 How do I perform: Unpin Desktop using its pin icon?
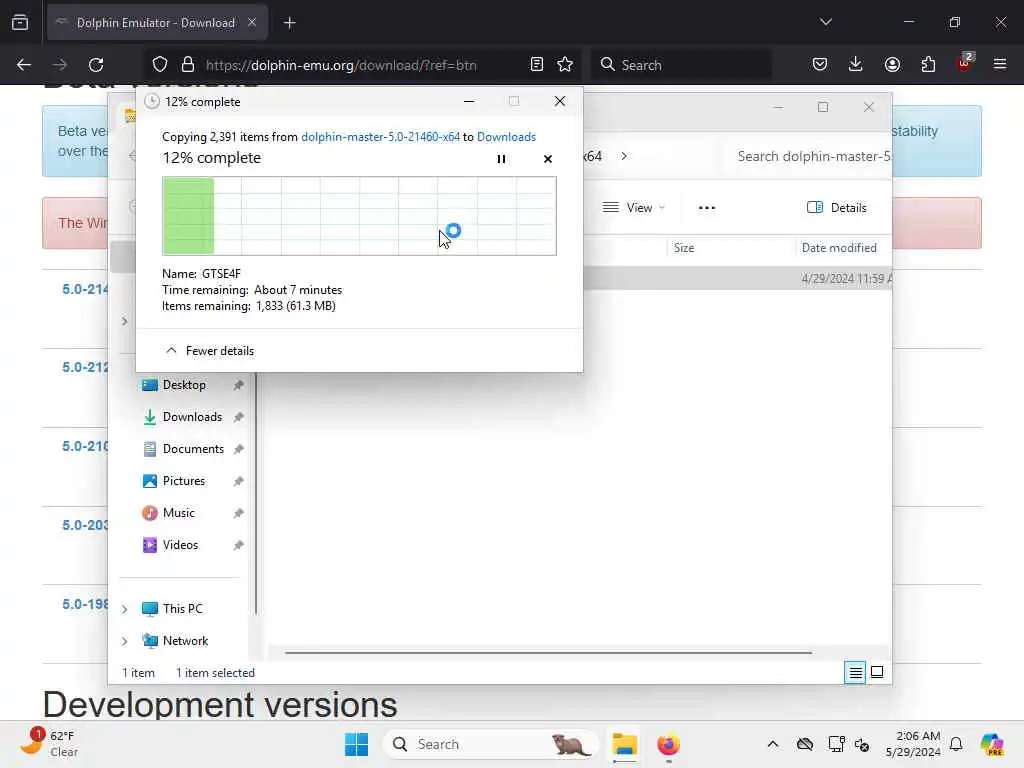(x=238, y=385)
